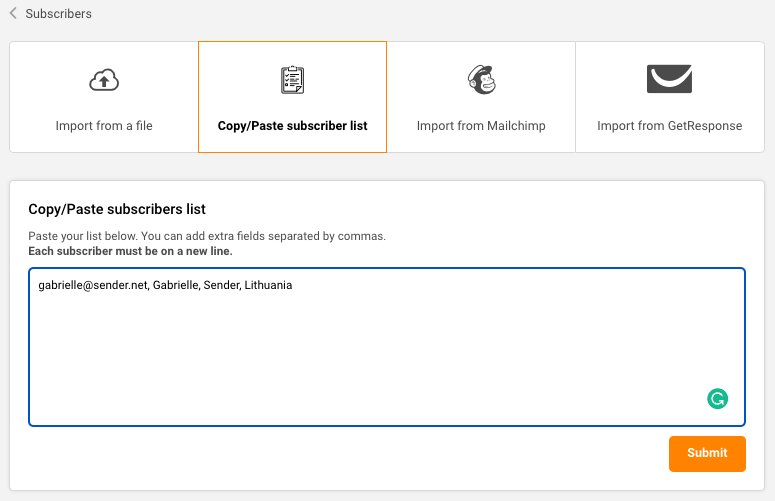Select the 'Copy/Paste subscriber list' tab label
Image resolution: width=775 pixels, height=501 pixels.
click(x=292, y=126)
